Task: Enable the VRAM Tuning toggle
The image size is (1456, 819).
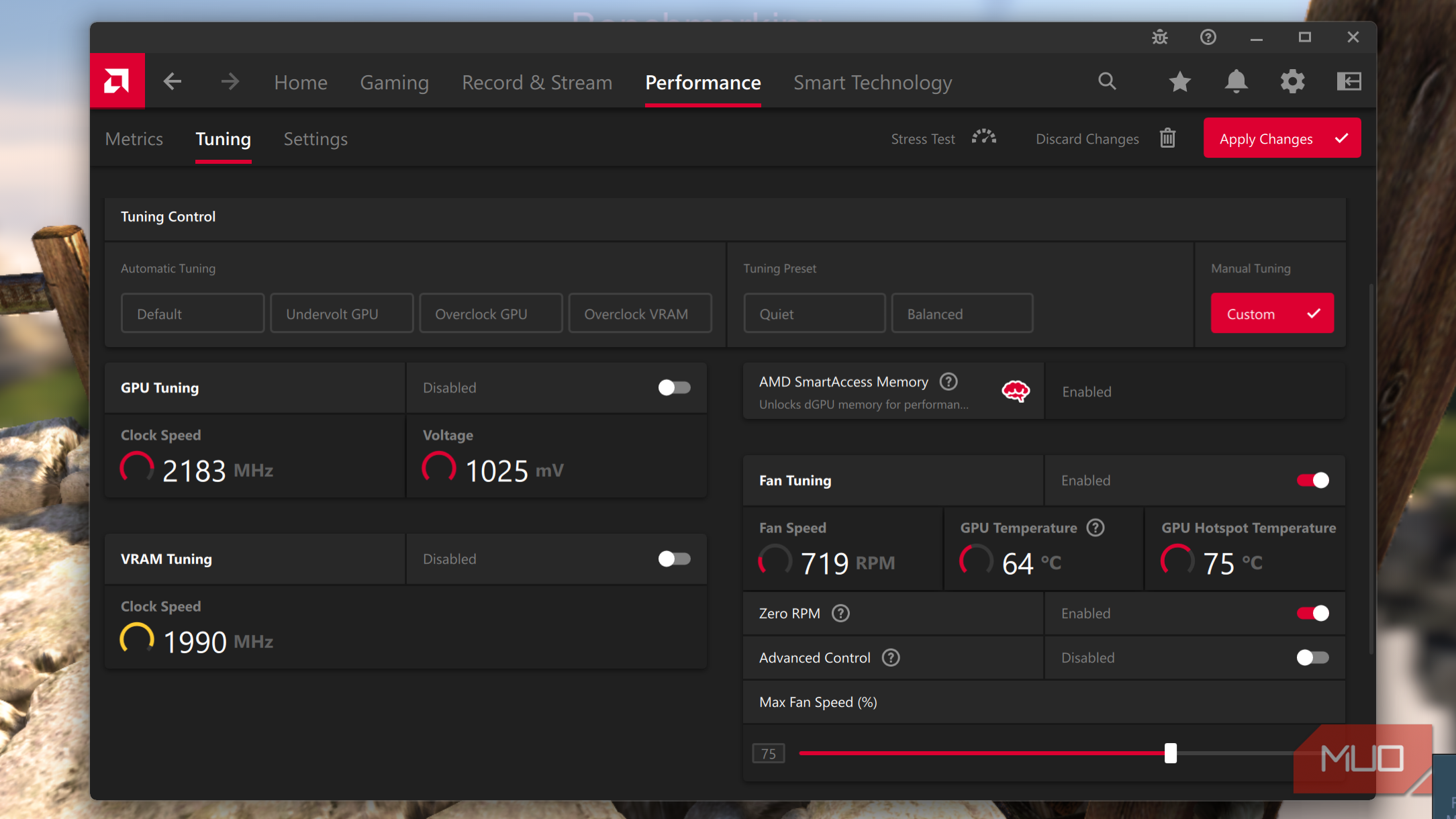Action: 674,559
